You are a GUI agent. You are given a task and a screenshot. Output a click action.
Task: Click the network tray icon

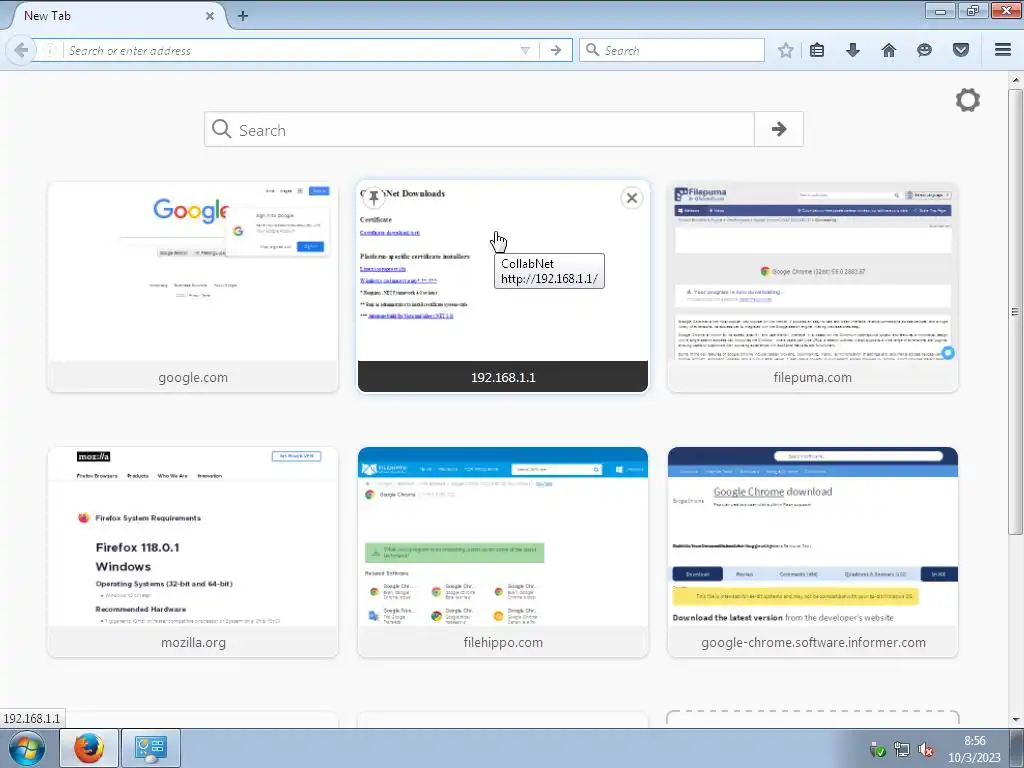click(x=901, y=750)
